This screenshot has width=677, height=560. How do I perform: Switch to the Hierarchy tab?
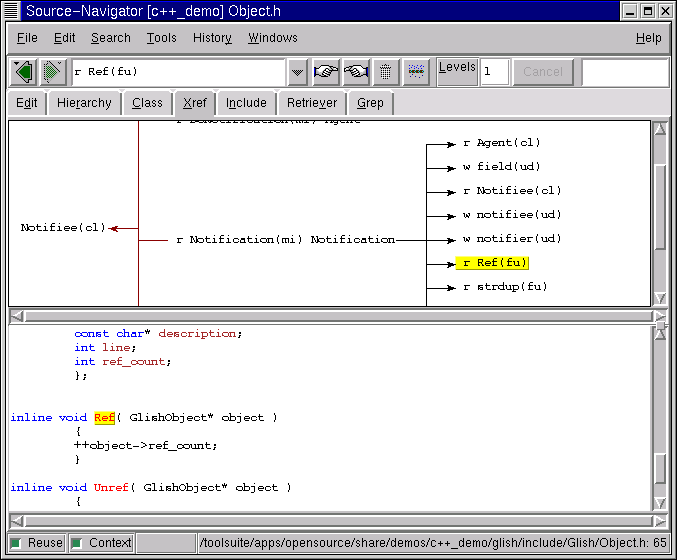84,103
